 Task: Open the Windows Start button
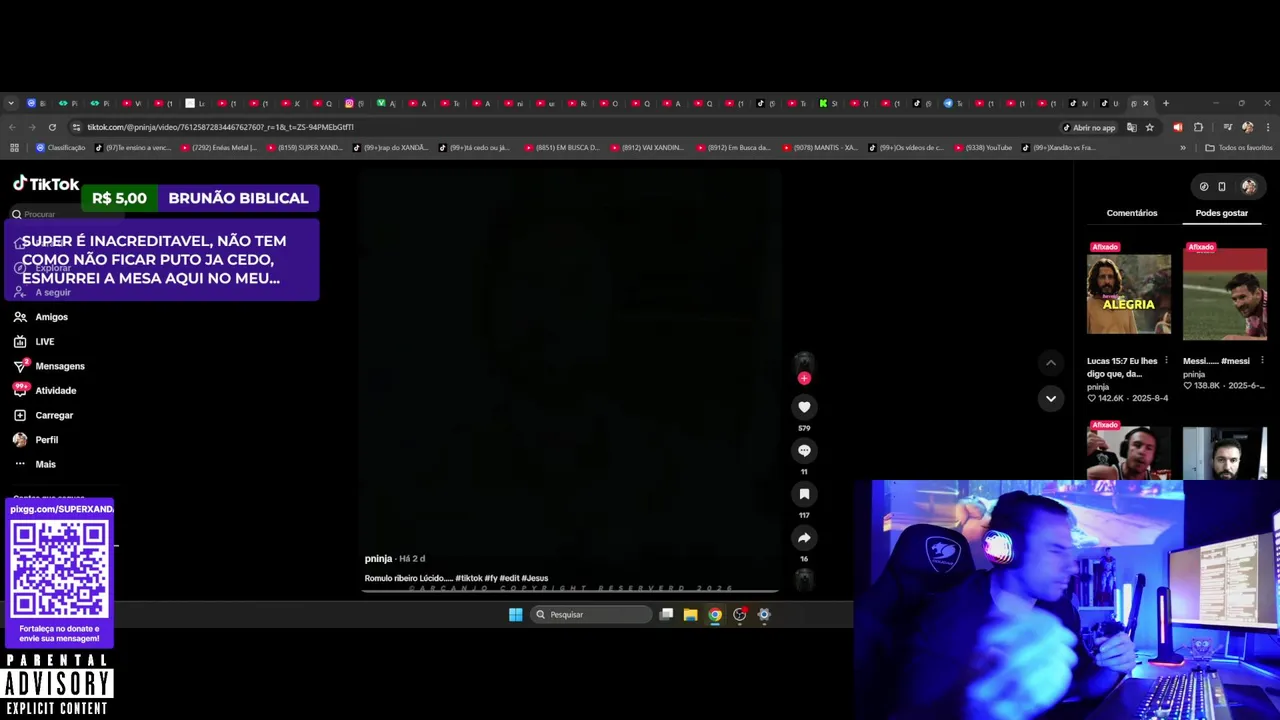(515, 614)
